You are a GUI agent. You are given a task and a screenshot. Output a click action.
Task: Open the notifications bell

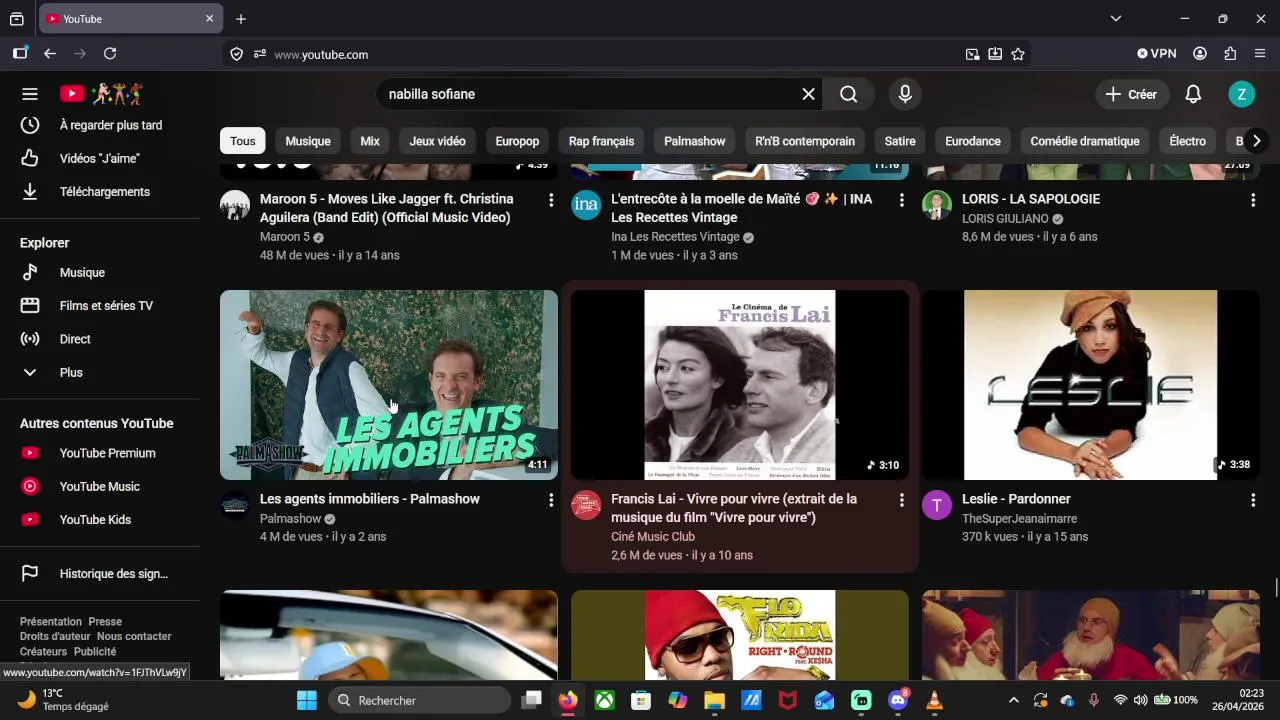tap(1193, 94)
